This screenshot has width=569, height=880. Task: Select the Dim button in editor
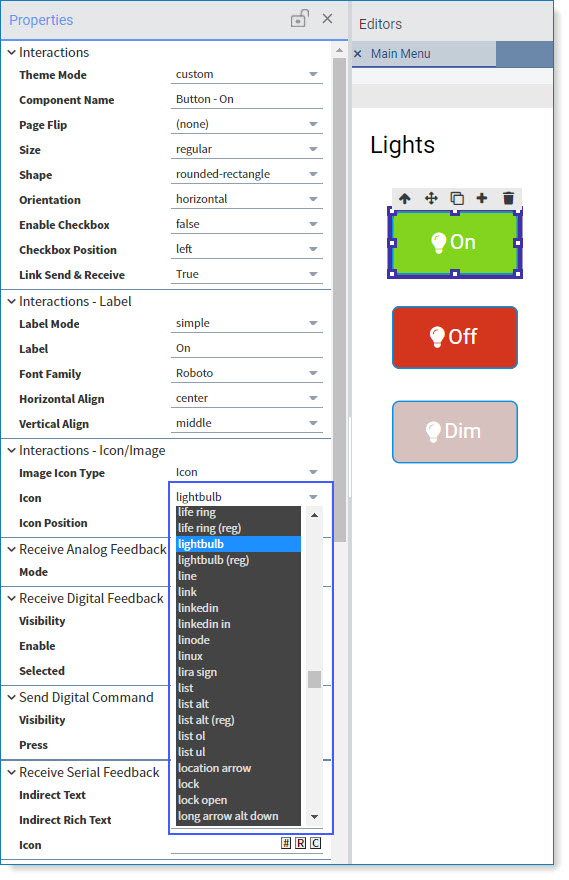[x=455, y=432]
